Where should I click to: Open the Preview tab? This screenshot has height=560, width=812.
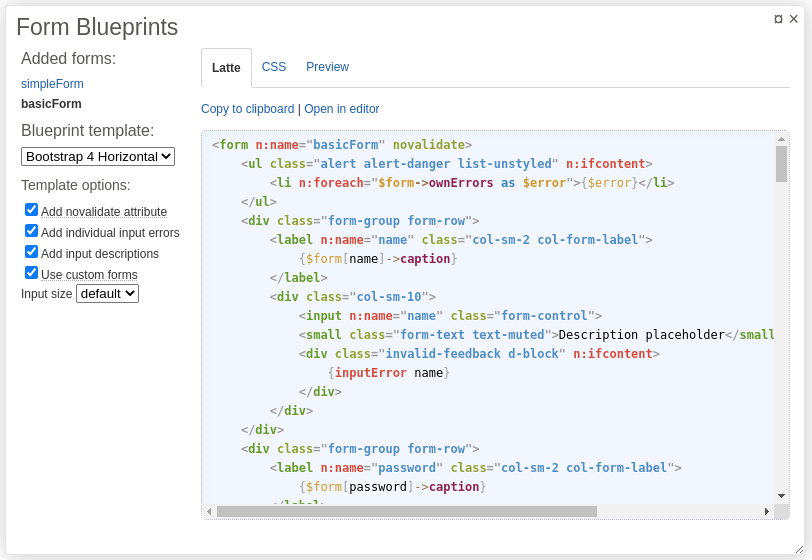[327, 67]
